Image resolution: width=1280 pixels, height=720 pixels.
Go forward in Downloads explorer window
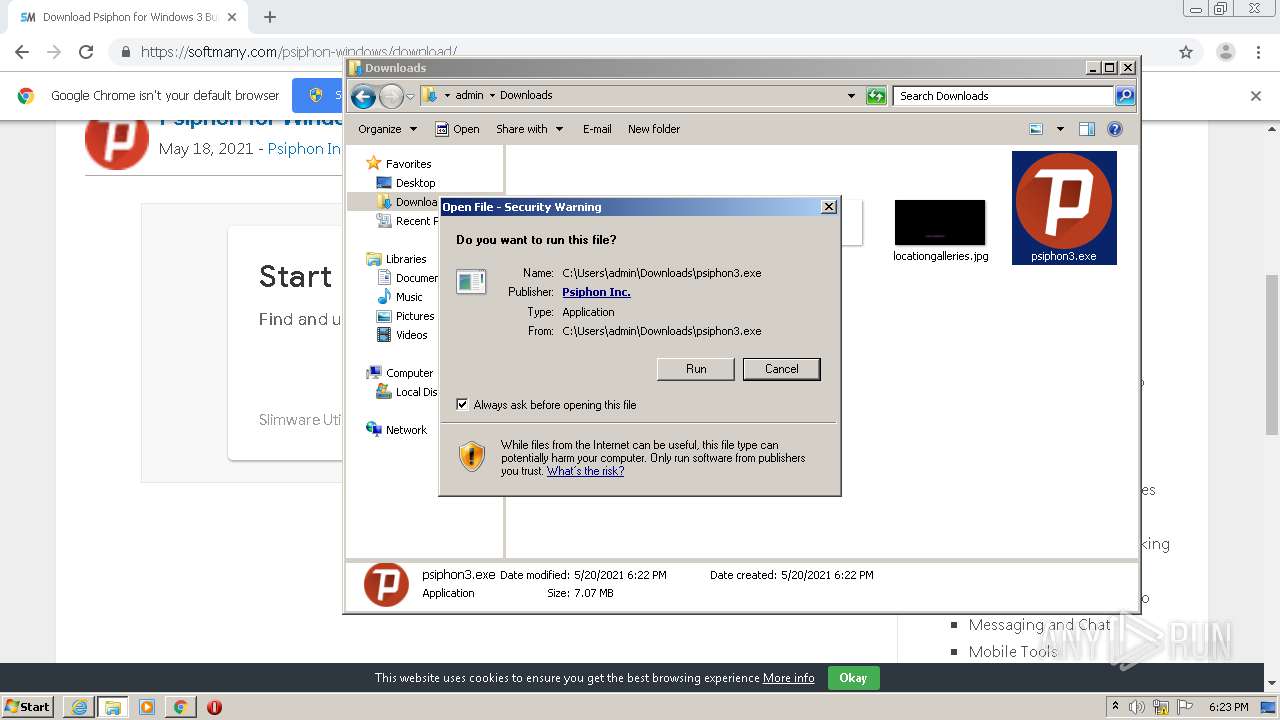391,96
